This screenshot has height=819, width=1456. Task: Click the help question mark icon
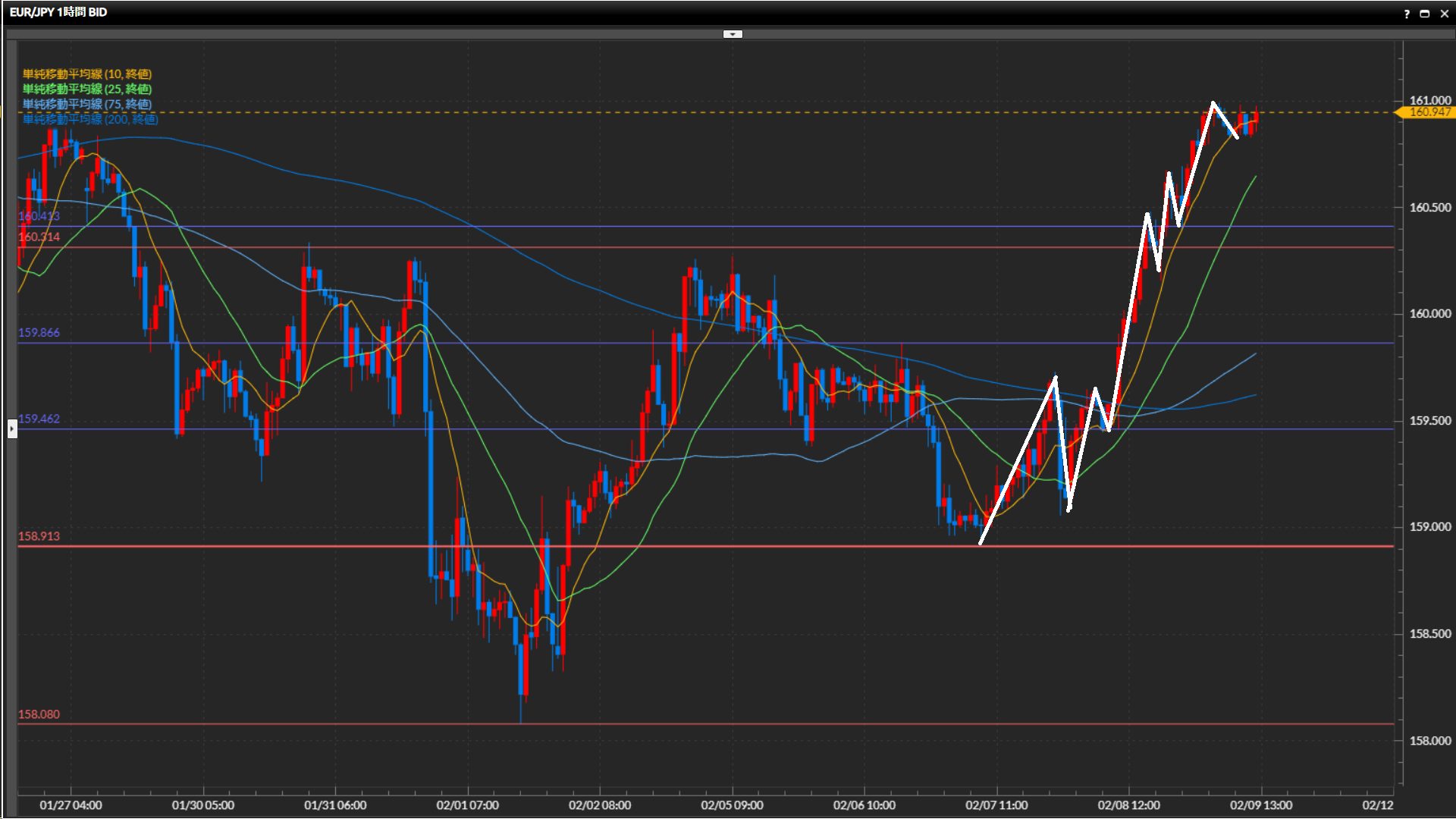click(x=1407, y=14)
